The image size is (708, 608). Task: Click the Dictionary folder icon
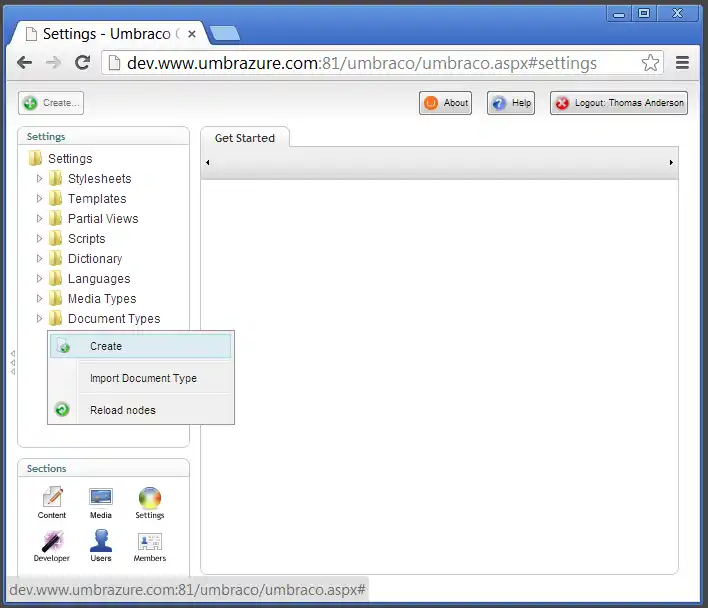click(x=56, y=258)
